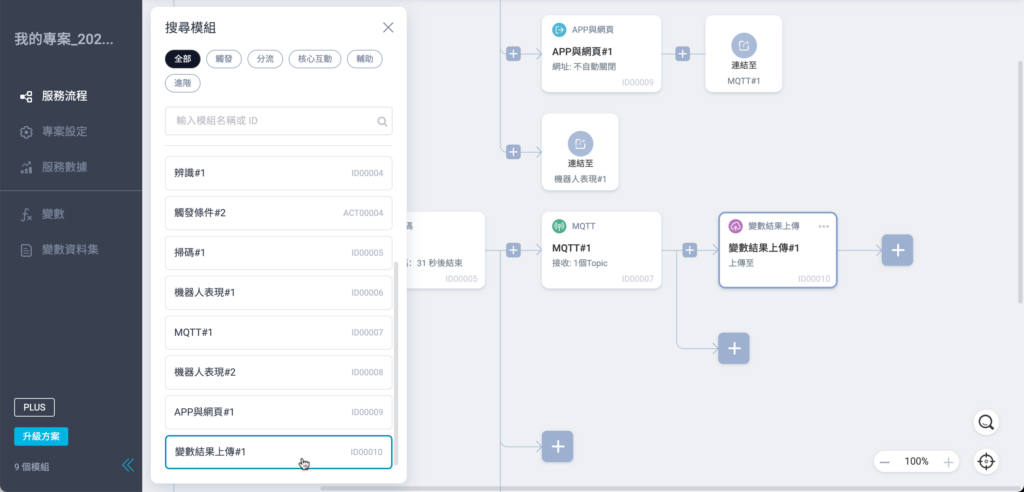1024x492 pixels.
Task: Zoom in with the plus button
Action: tap(948, 462)
